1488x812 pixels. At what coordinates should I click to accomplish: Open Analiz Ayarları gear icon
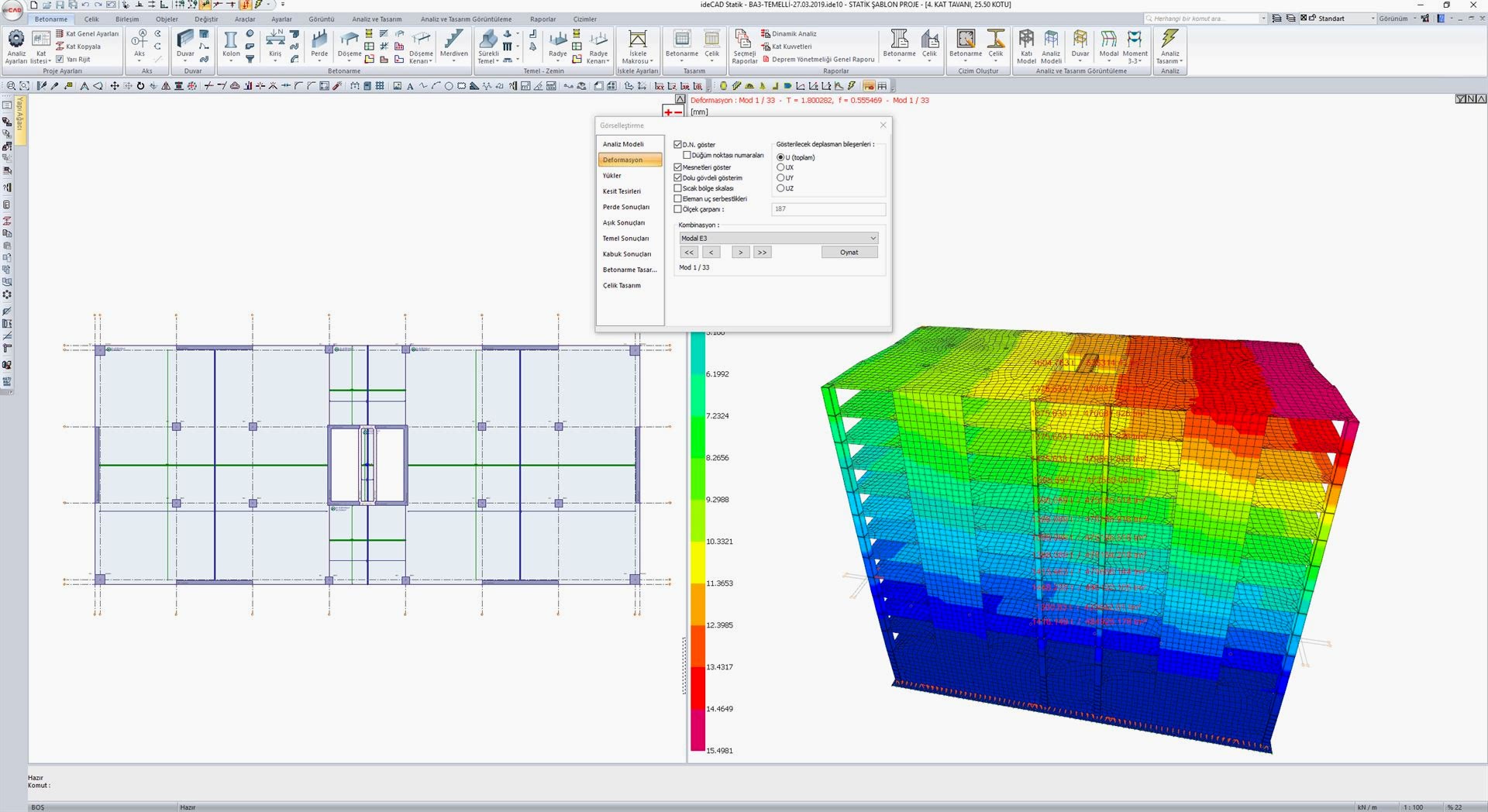(x=15, y=40)
